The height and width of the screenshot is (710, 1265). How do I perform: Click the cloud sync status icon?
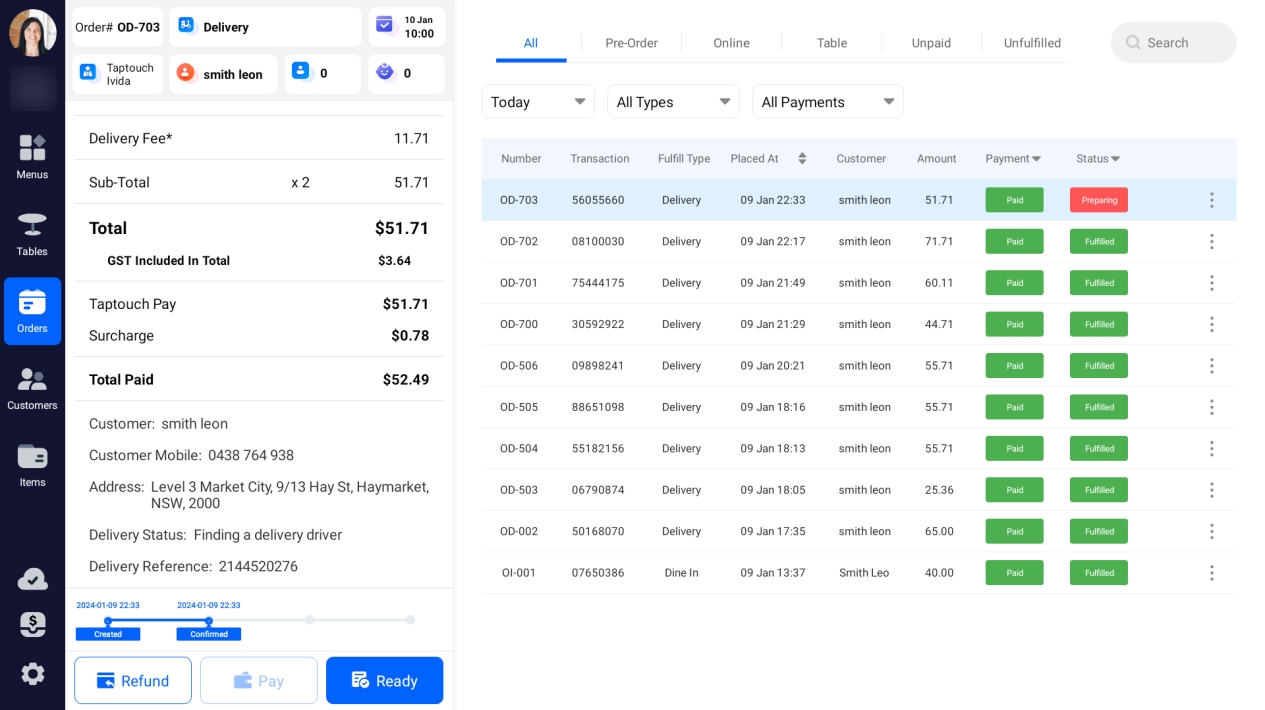coord(32,579)
